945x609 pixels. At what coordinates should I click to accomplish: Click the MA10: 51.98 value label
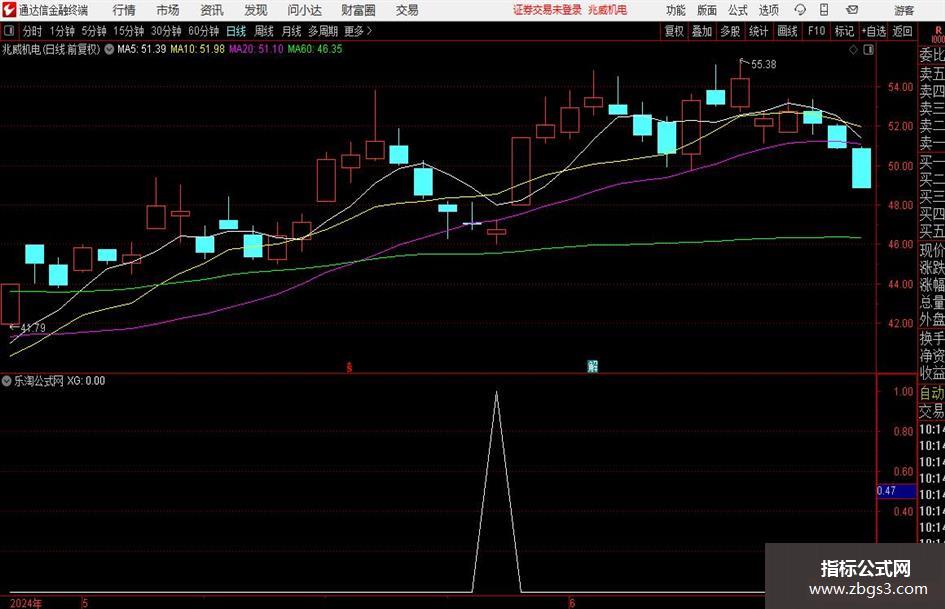click(x=197, y=49)
